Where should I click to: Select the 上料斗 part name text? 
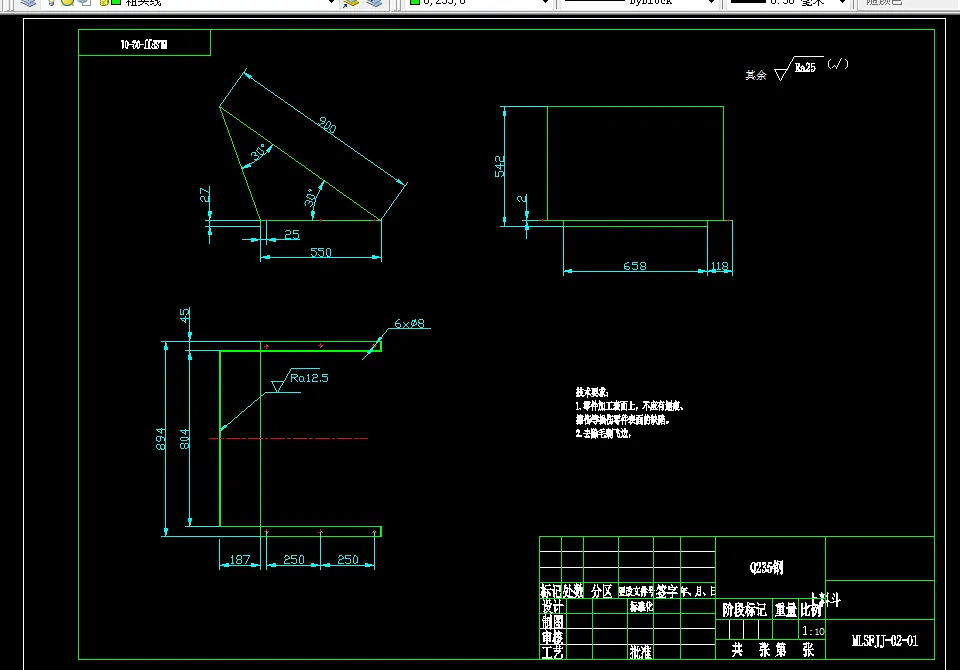(825, 600)
